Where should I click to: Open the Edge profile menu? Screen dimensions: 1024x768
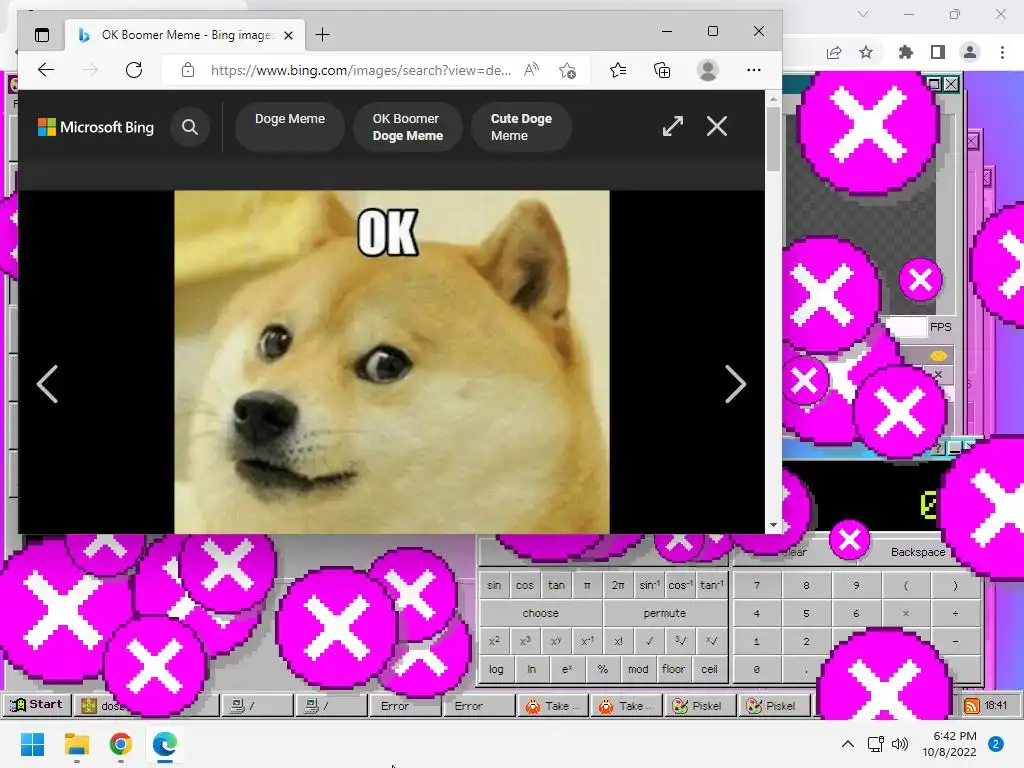[708, 70]
